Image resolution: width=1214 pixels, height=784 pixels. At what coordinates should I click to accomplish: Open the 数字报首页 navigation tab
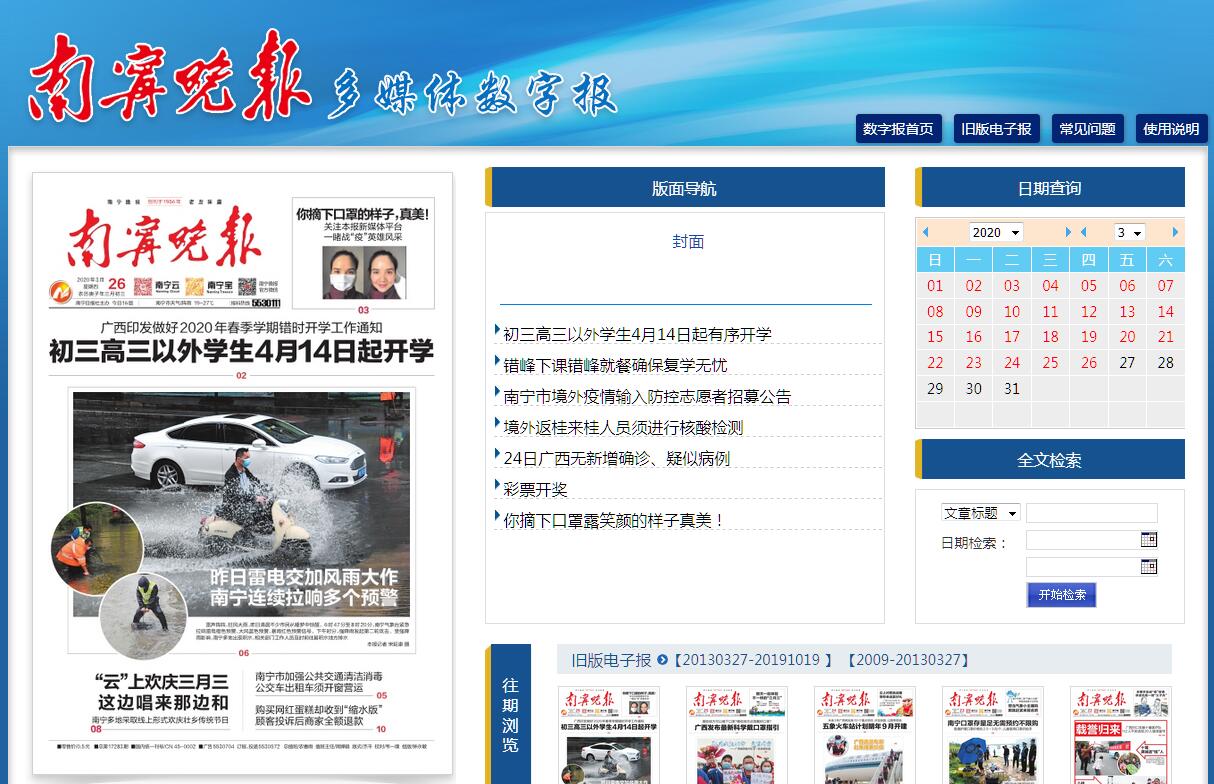pos(898,129)
